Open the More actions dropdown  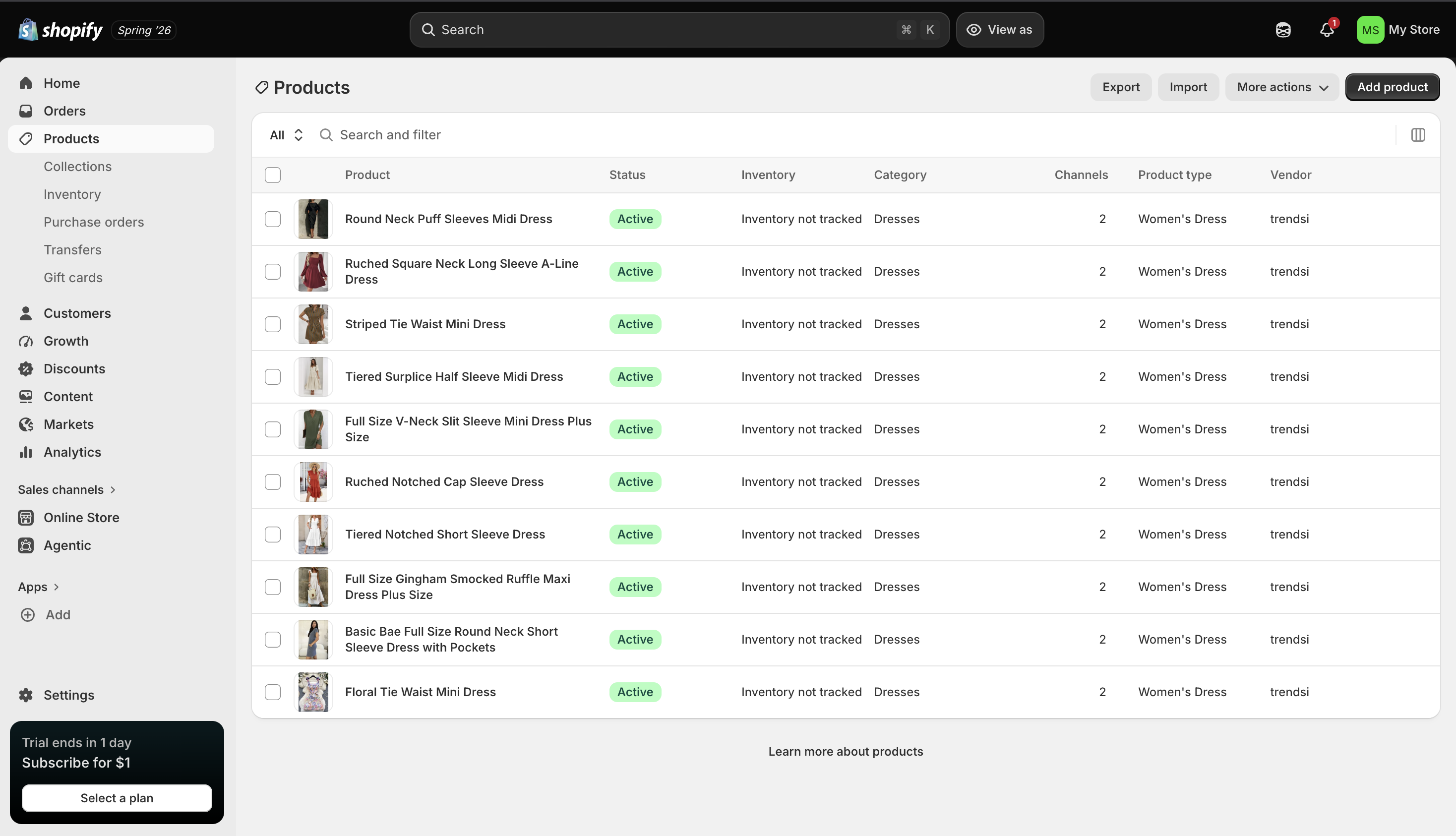1281,87
